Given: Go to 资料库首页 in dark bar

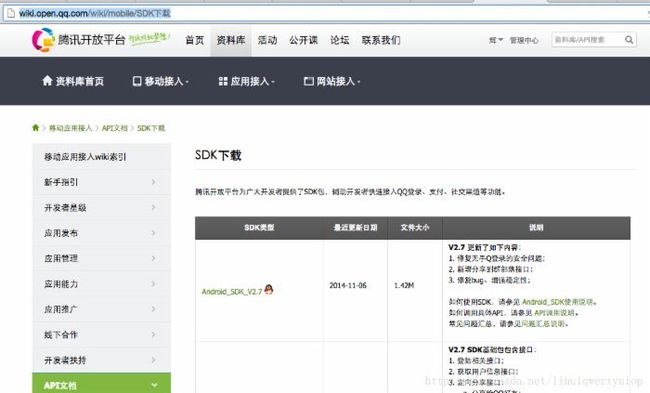Looking at the screenshot, I should point(73,81).
